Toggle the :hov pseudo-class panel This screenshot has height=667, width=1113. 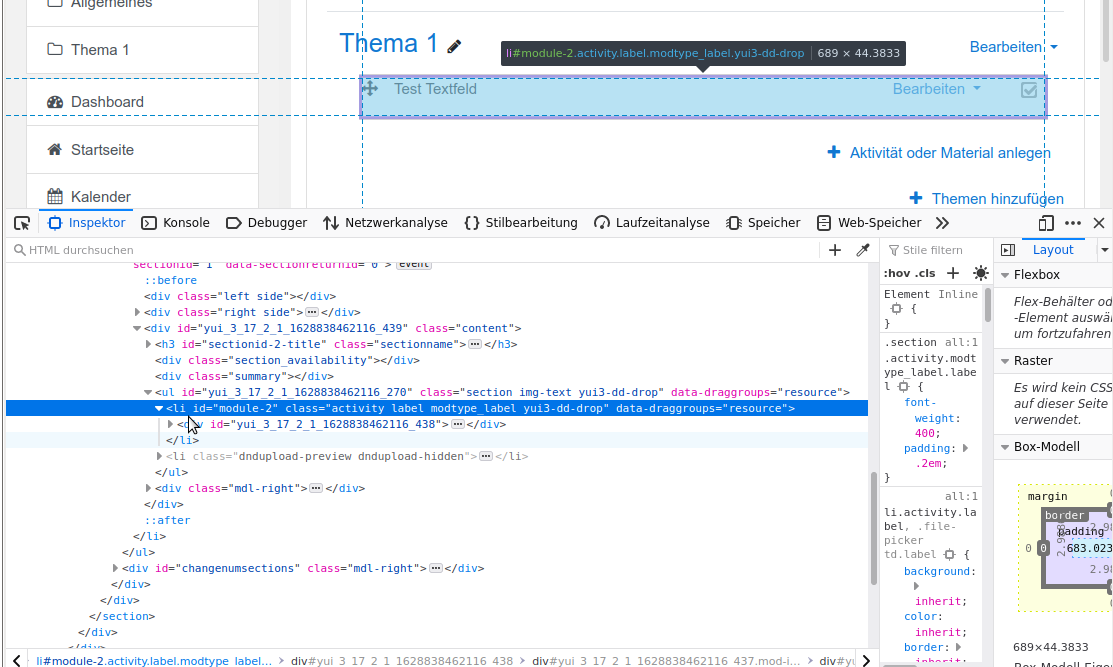coord(897,273)
